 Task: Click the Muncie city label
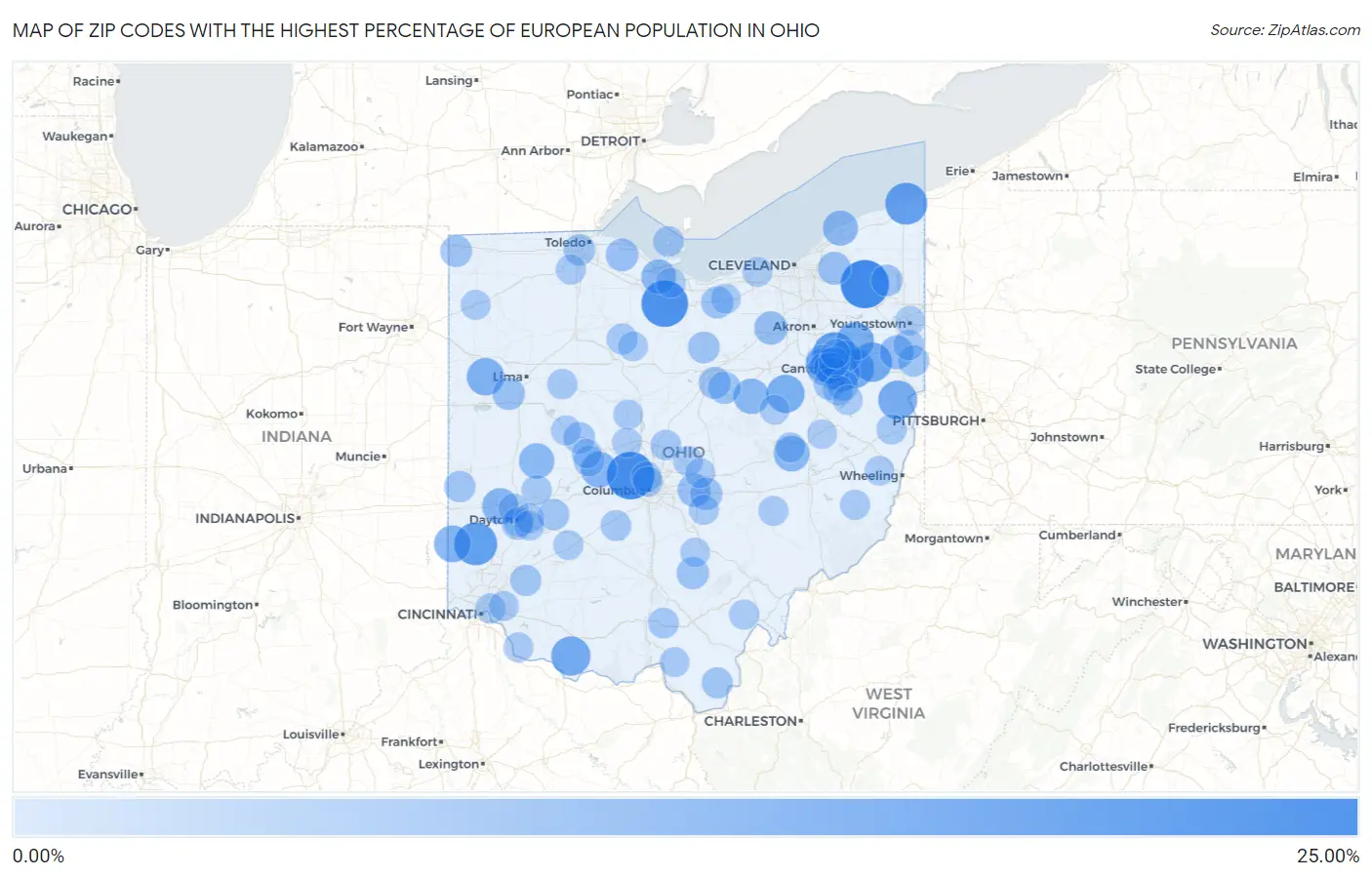(x=357, y=456)
